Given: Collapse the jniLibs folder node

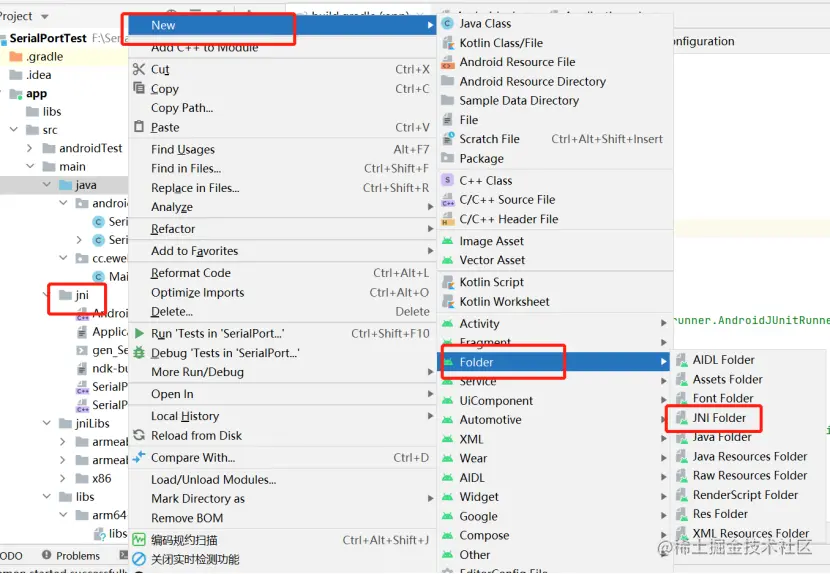Looking at the screenshot, I should pyautogui.click(x=47, y=423).
